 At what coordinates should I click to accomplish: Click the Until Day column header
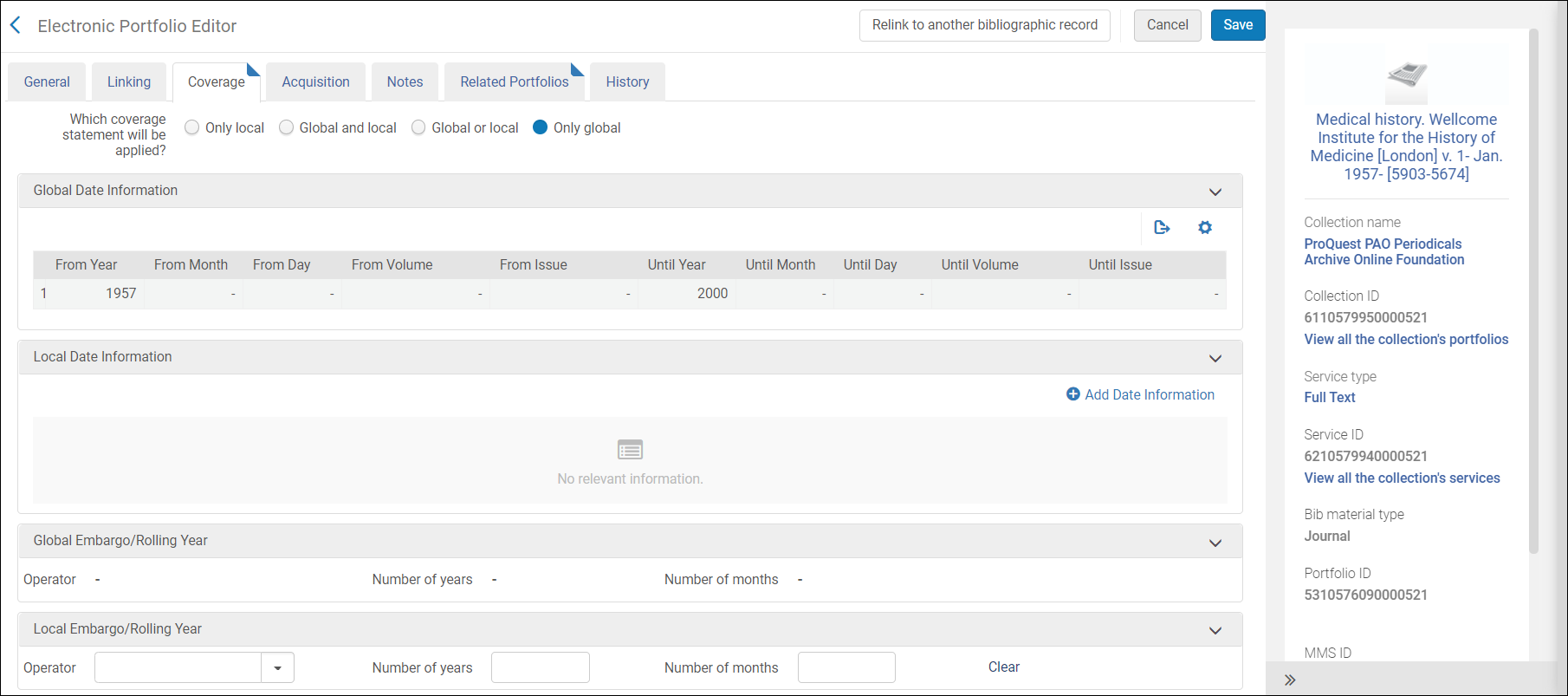[870, 264]
